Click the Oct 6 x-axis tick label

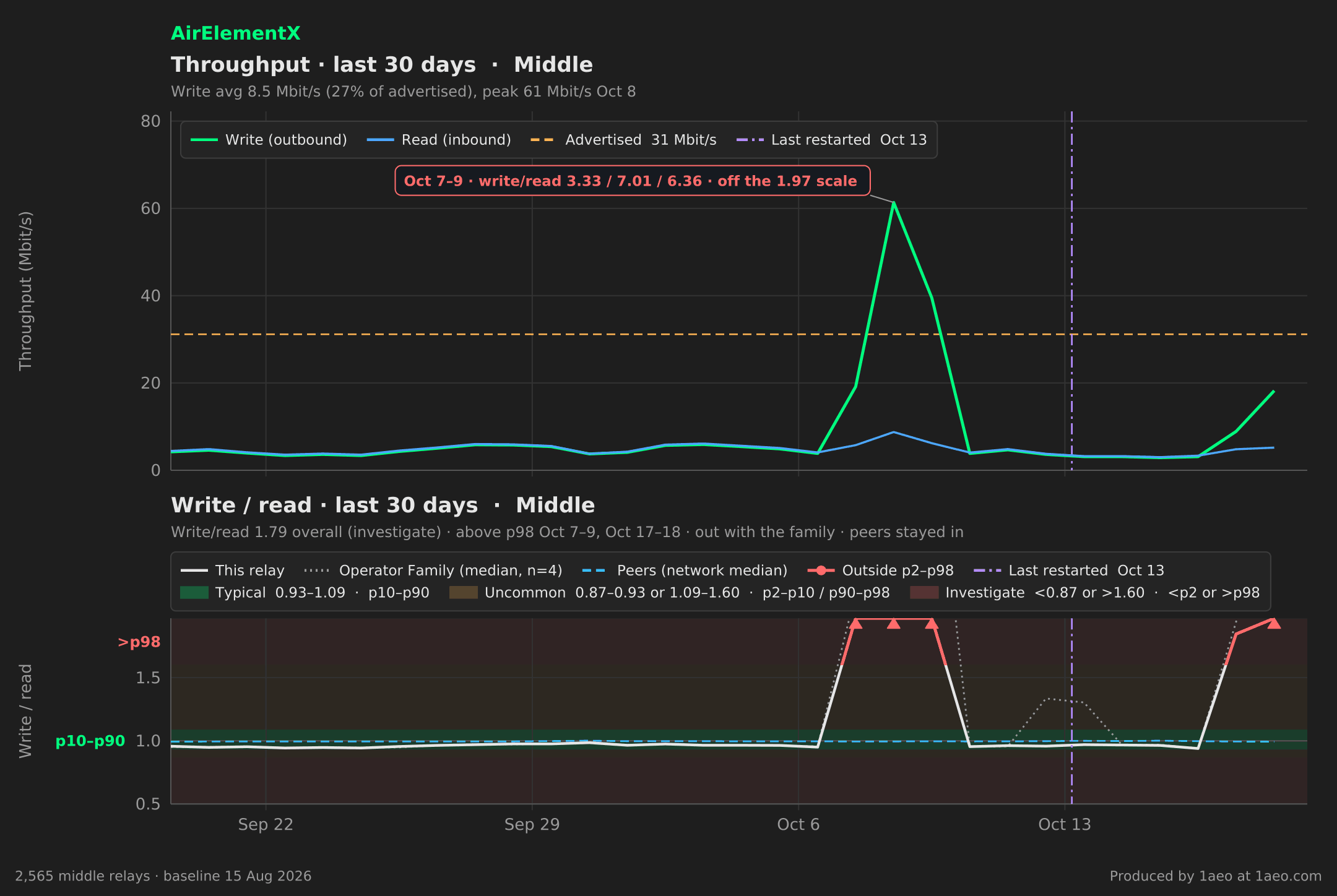pos(798,825)
